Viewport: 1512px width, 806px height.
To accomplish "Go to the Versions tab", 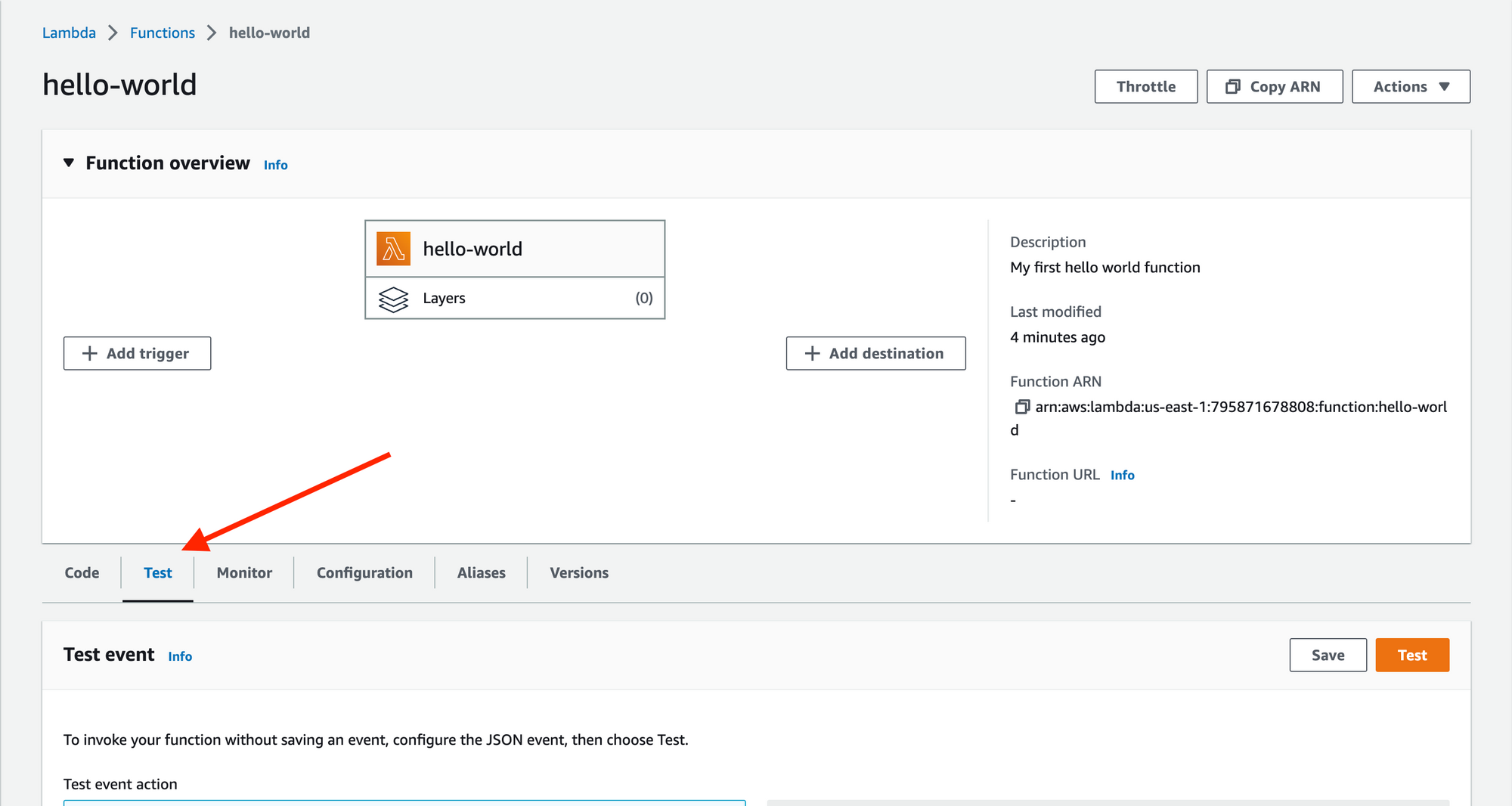I will [579, 572].
